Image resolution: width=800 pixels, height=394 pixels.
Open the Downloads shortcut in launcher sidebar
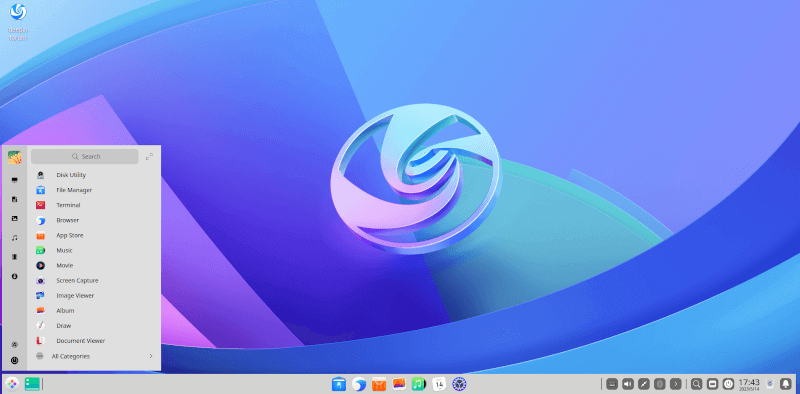tap(14, 276)
